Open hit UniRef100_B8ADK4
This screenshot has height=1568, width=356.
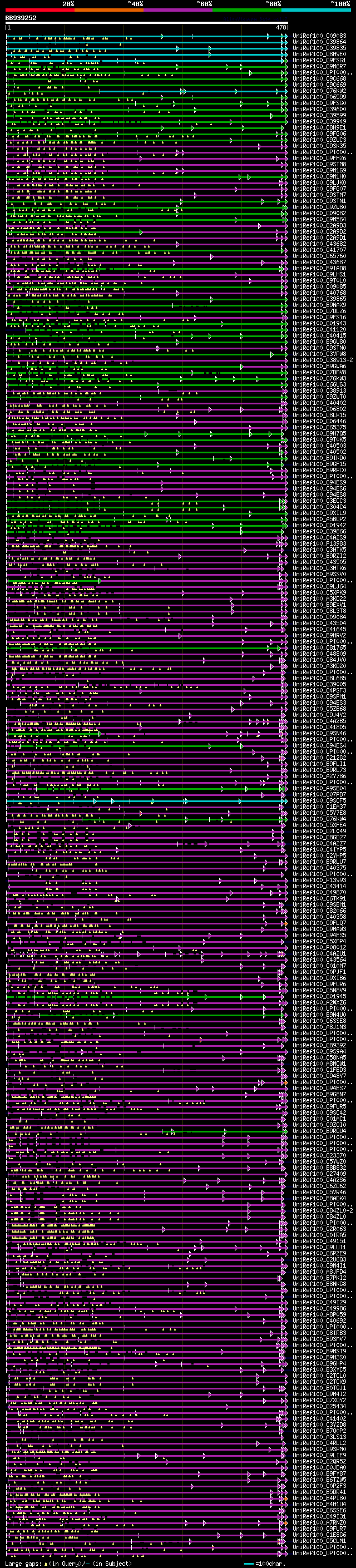point(319,1198)
